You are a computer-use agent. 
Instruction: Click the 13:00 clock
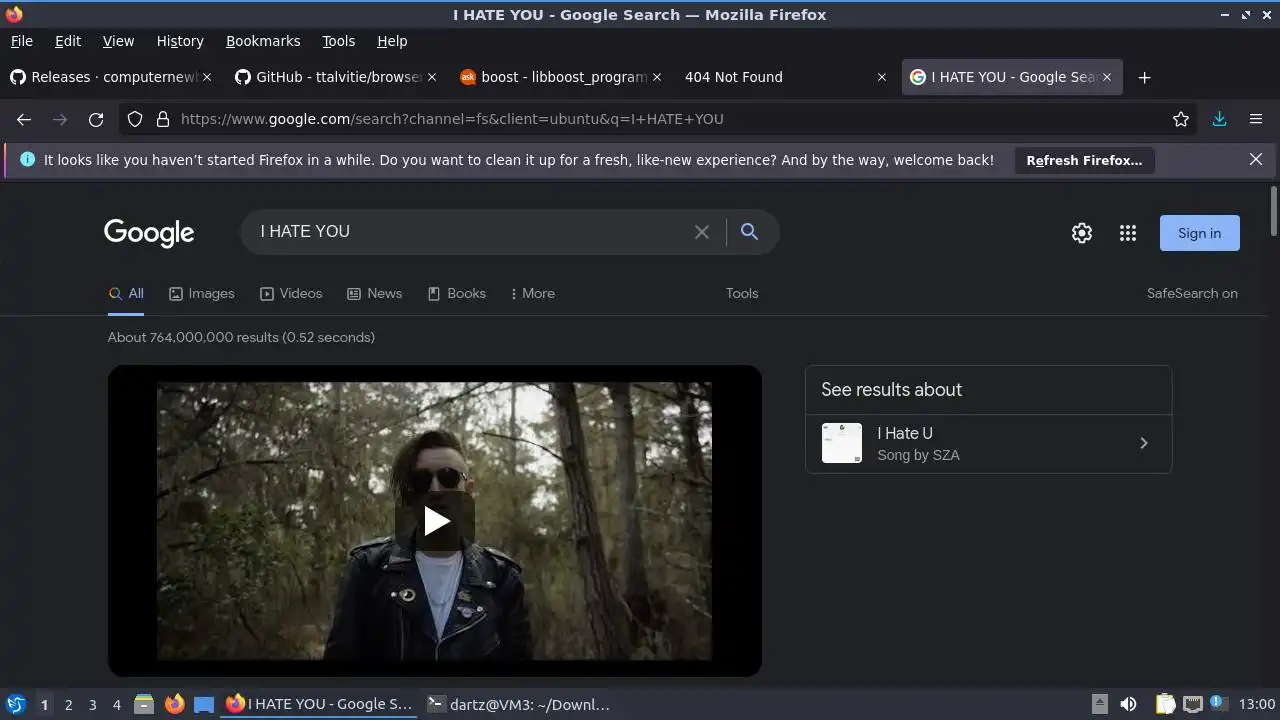coord(1256,704)
